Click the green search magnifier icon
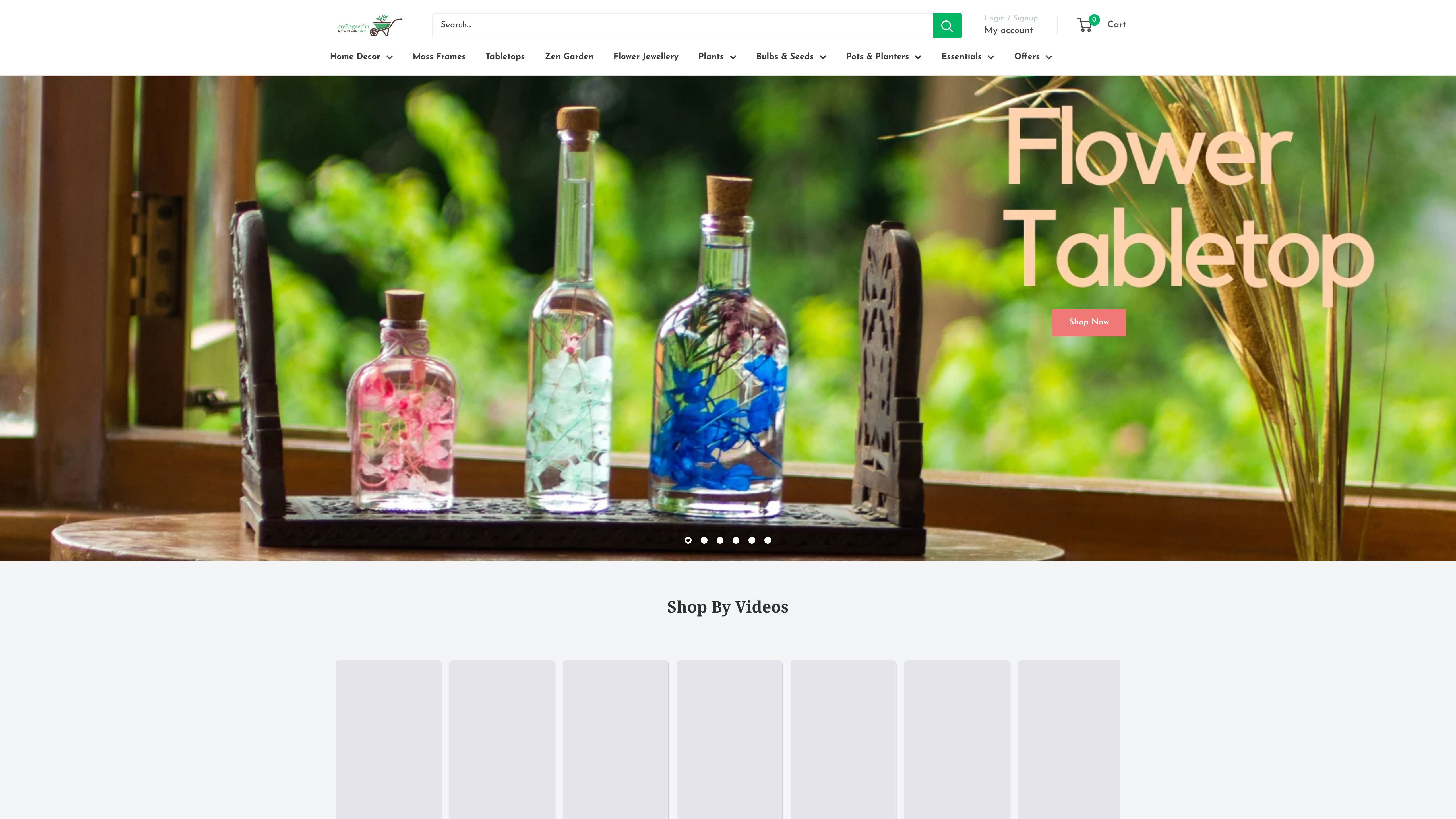This screenshot has height=819, width=1456. tap(947, 25)
